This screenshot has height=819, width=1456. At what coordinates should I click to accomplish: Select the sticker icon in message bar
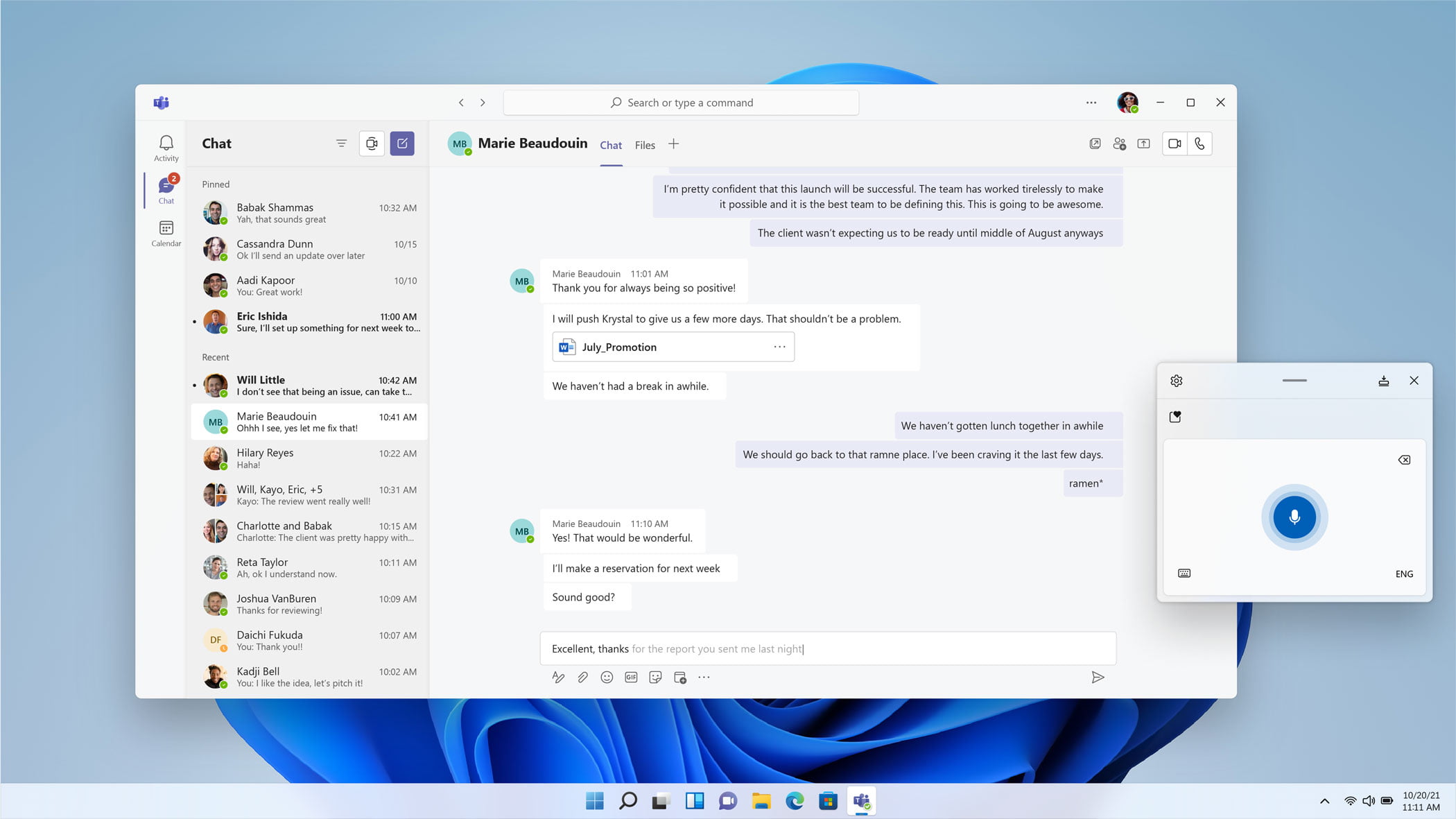coord(655,677)
